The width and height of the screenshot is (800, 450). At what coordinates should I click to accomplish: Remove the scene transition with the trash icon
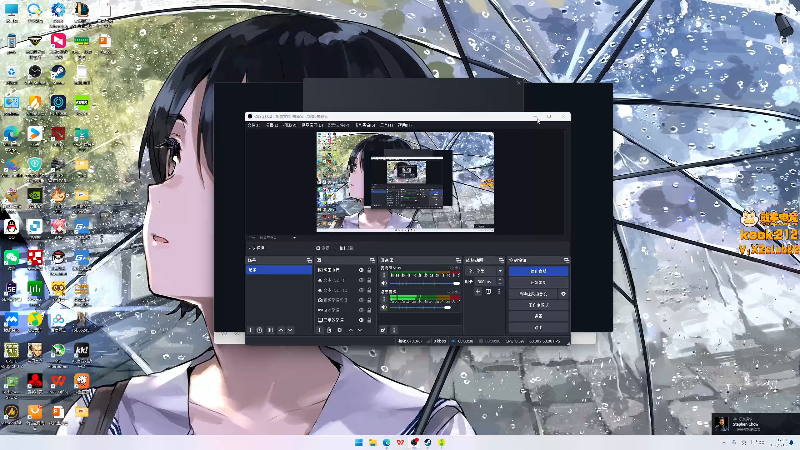click(x=488, y=291)
